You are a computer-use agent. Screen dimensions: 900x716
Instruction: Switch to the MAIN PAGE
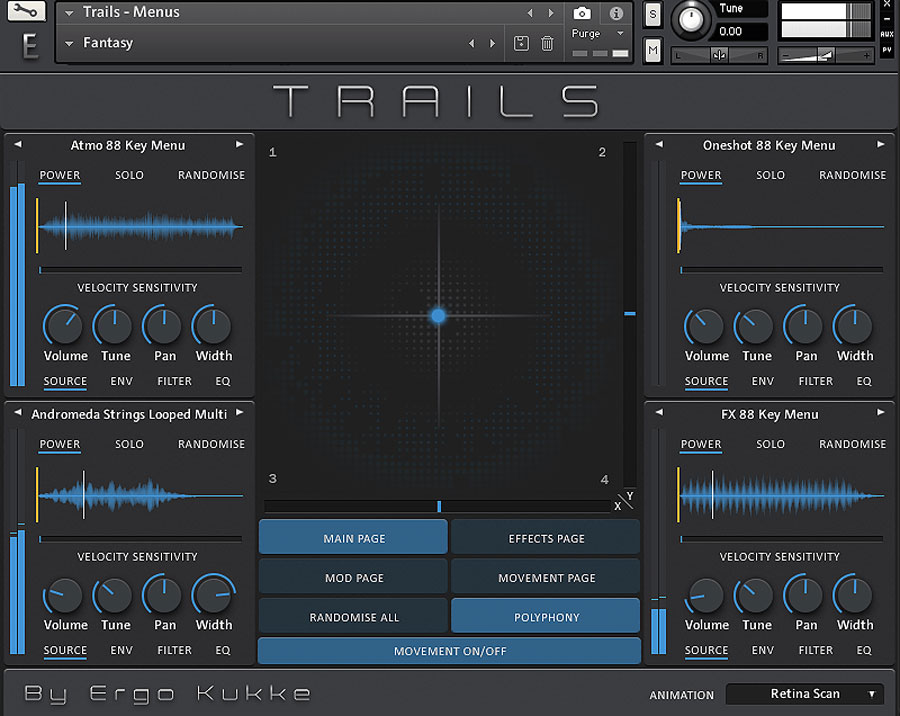(x=353, y=538)
